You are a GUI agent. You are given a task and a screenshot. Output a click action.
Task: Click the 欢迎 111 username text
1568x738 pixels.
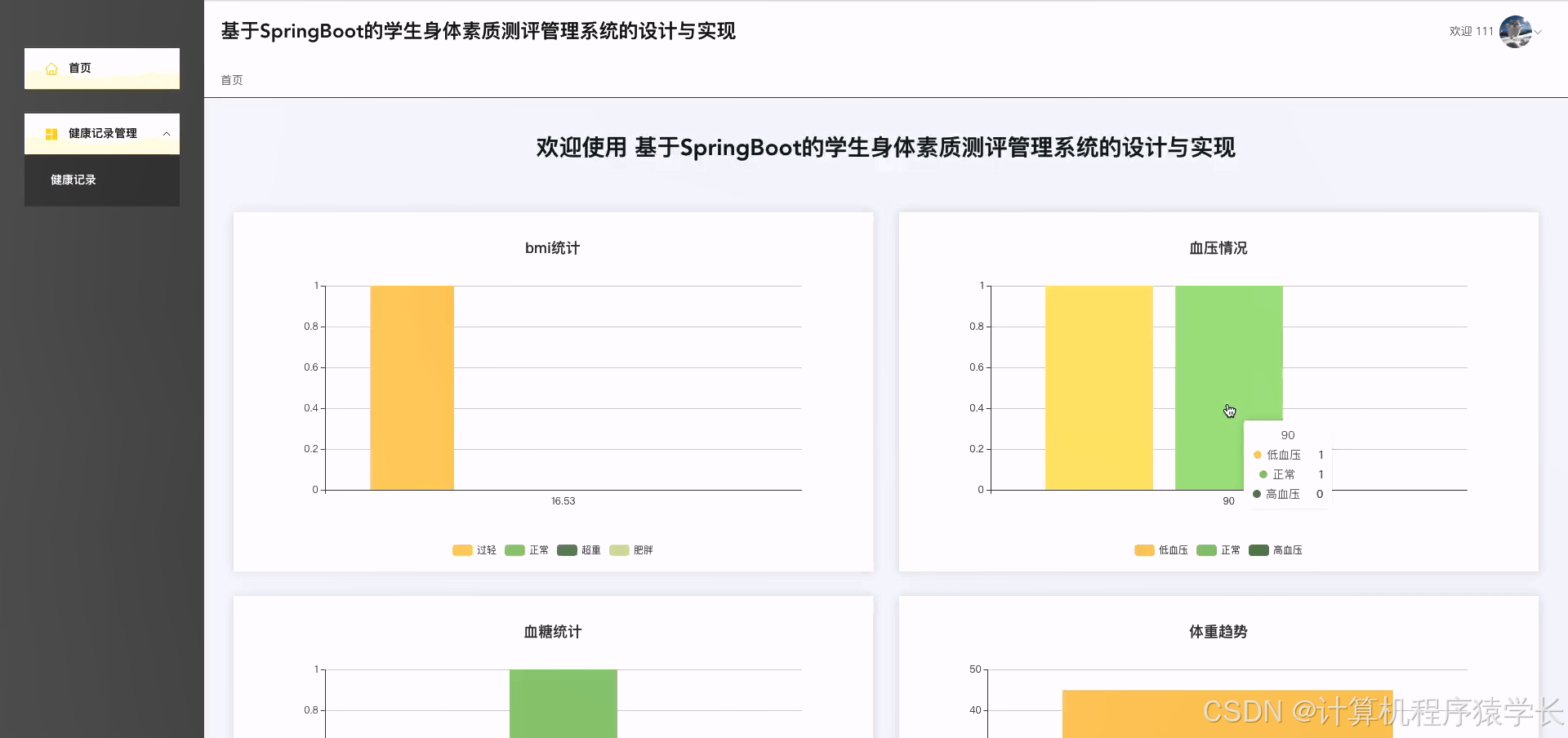click(x=1470, y=31)
